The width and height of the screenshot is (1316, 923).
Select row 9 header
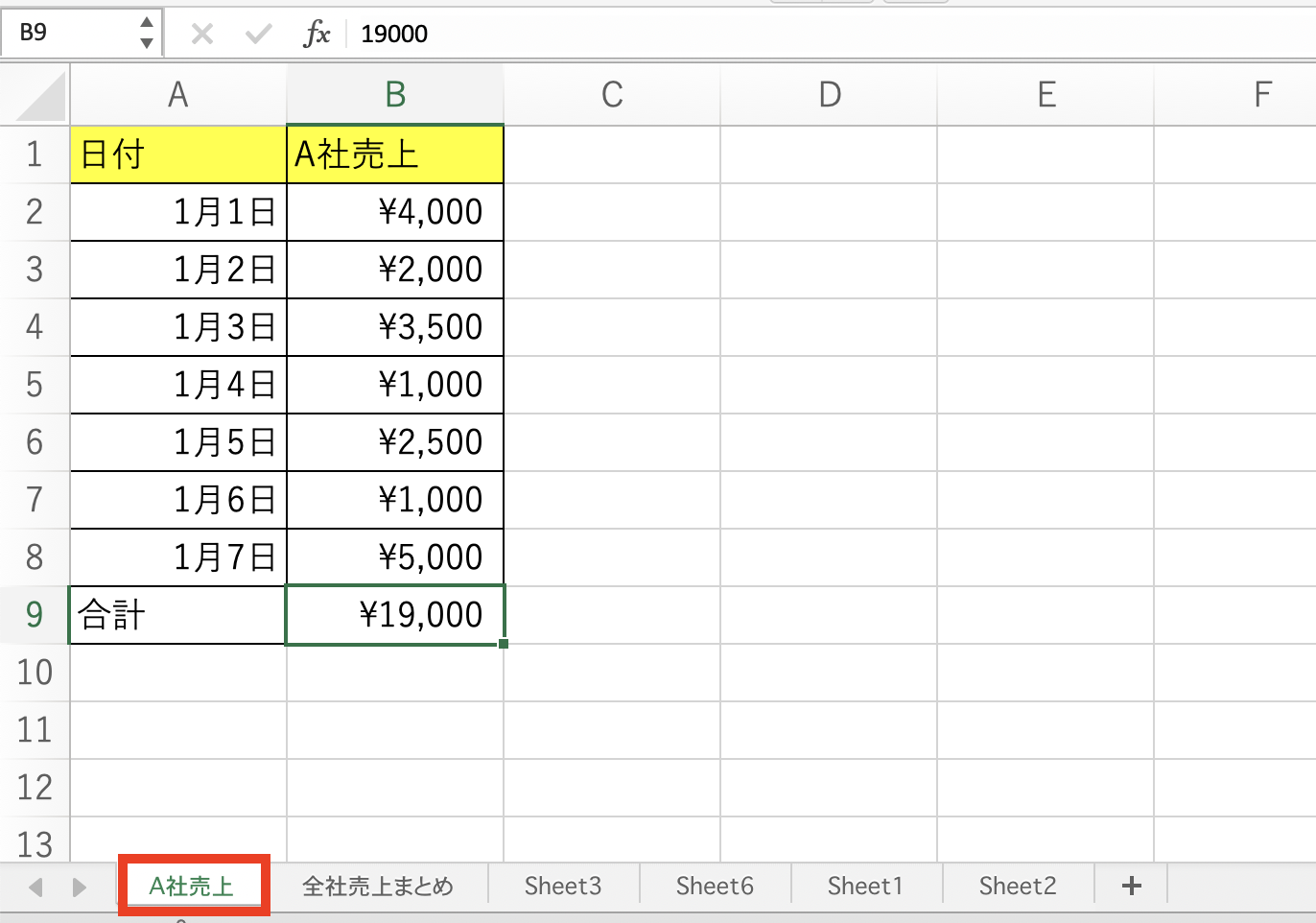pyautogui.click(x=35, y=614)
